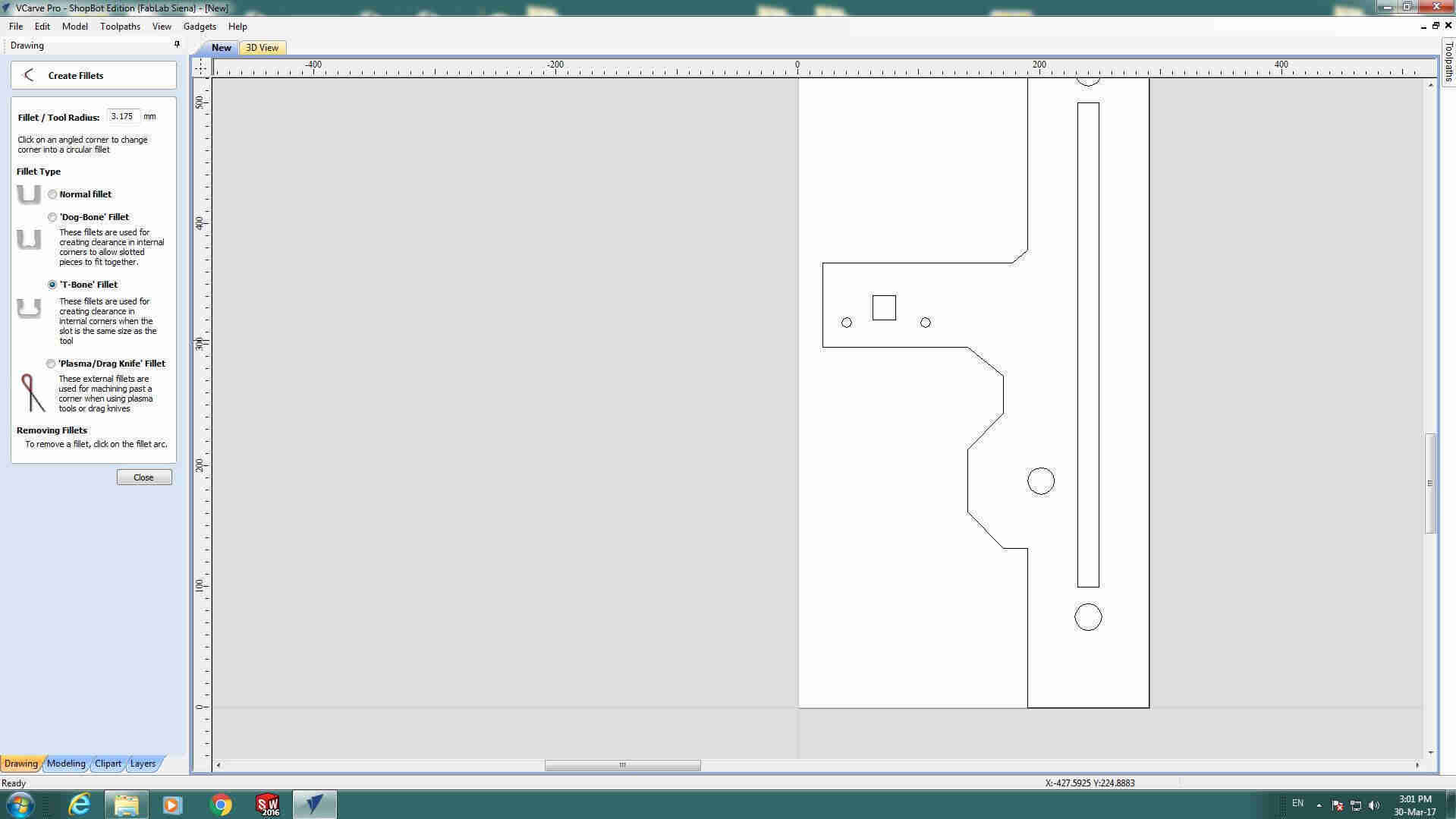Switch to the Layers tab

click(143, 764)
